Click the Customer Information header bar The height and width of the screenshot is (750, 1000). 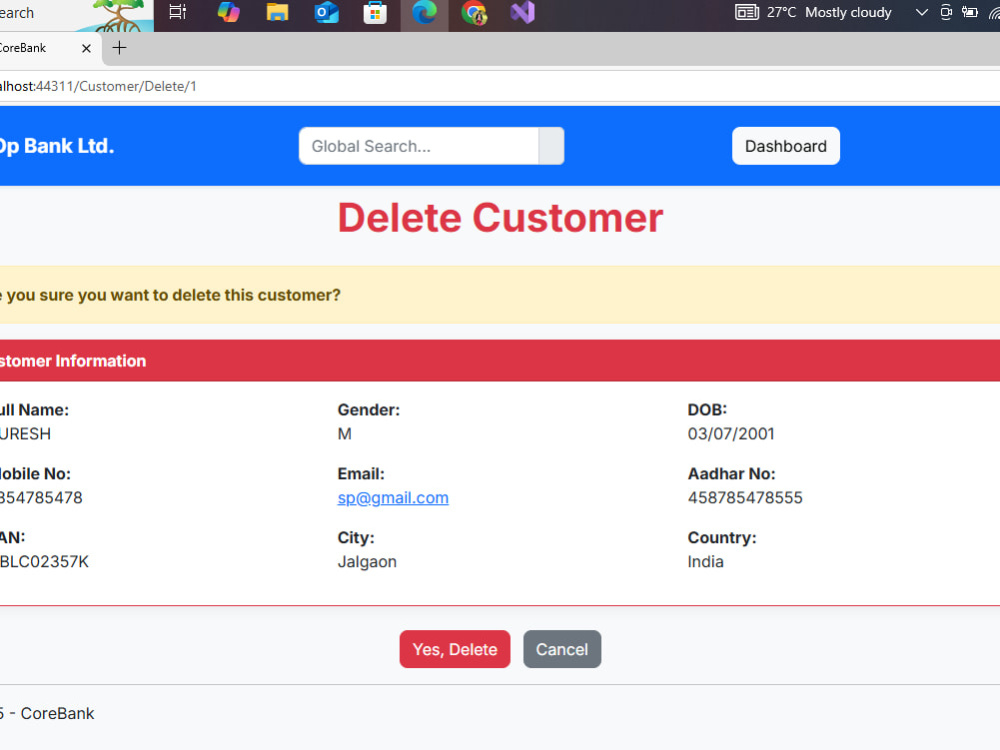500,361
